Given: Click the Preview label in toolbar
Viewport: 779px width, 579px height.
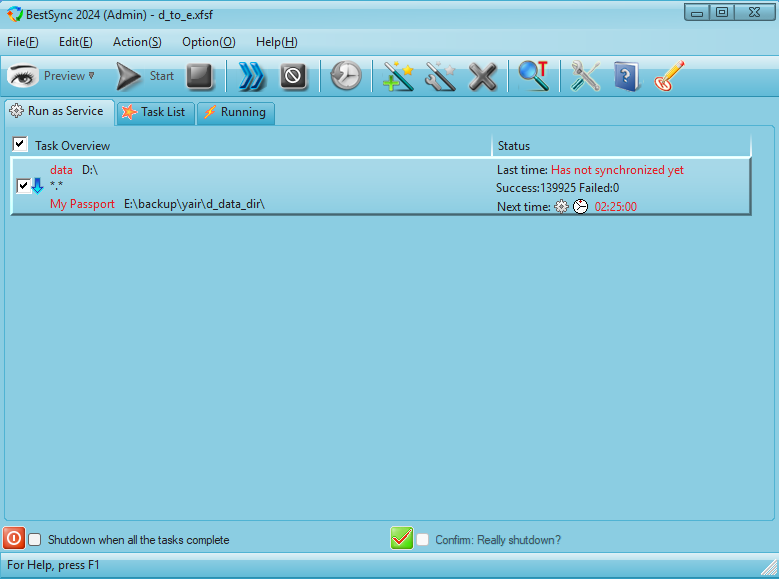Looking at the screenshot, I should (64, 76).
